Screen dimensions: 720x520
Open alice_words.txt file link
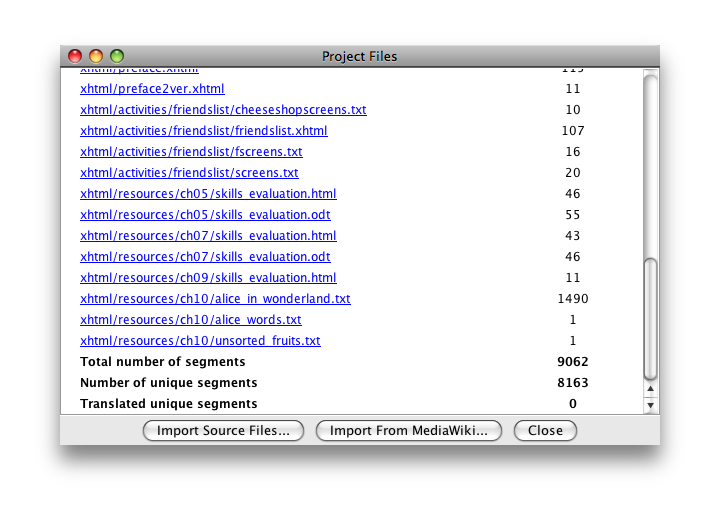click(x=190, y=320)
